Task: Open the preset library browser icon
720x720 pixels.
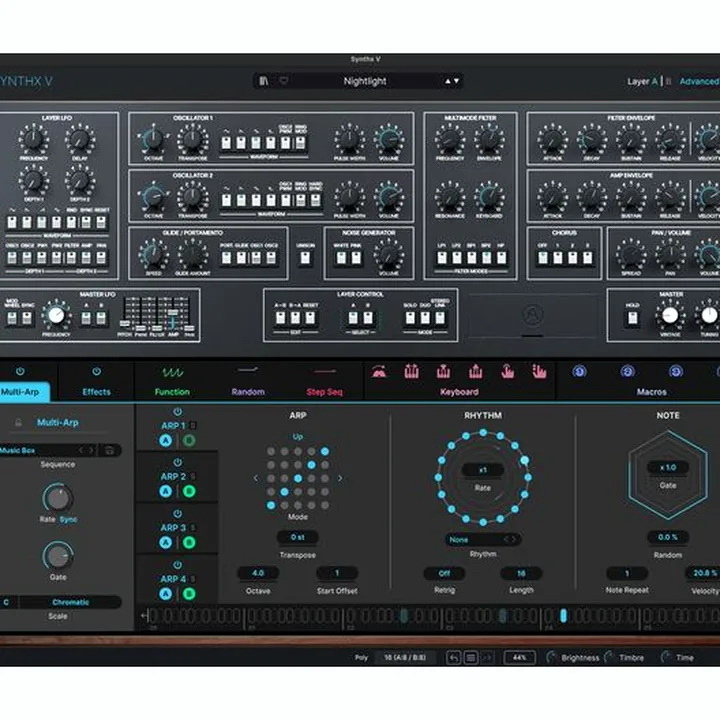Action: (x=264, y=81)
